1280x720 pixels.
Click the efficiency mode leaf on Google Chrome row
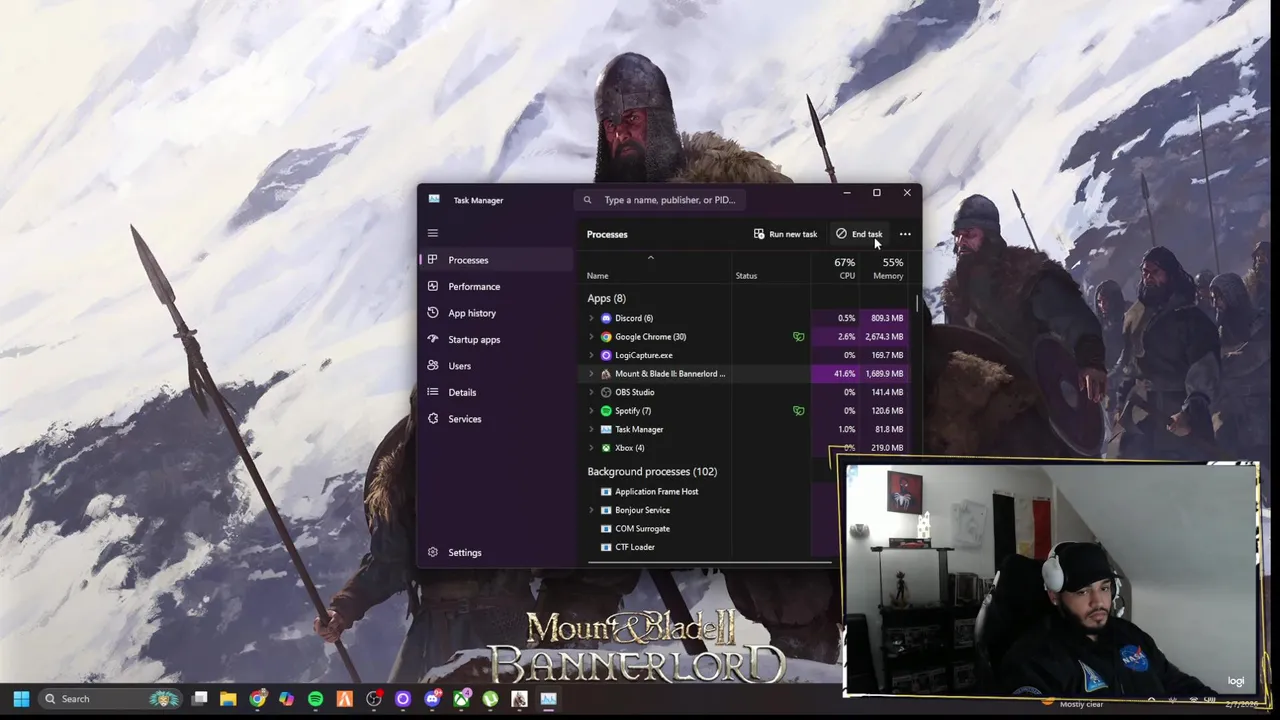coord(798,337)
